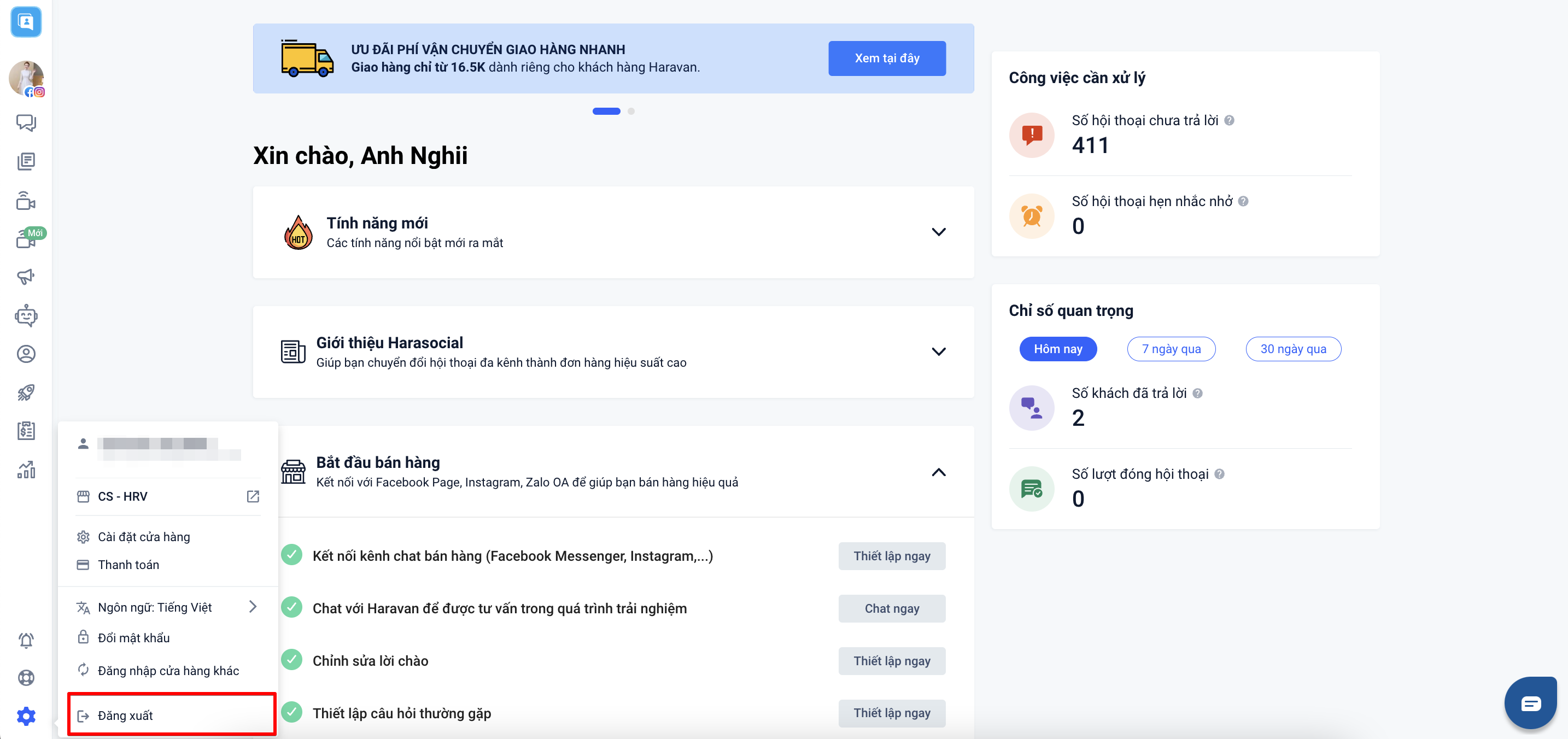The width and height of the screenshot is (1568, 739).
Task: Select the 7 ngày qua filter
Action: [x=1171, y=349]
